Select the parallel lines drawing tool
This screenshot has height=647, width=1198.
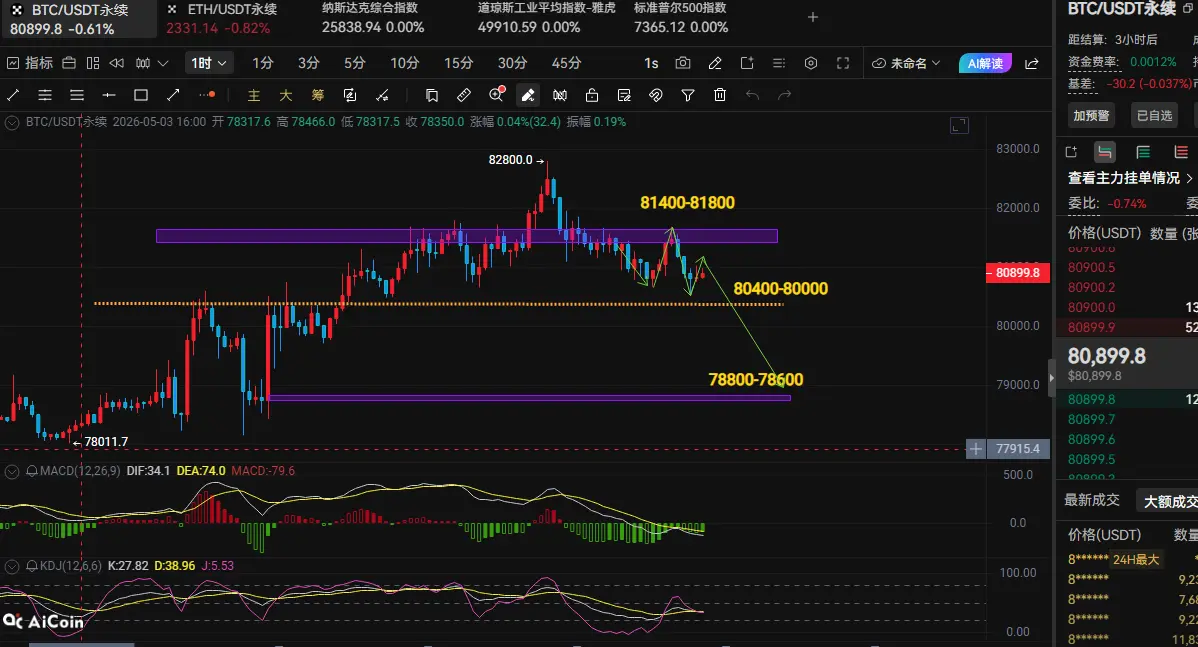click(x=77, y=95)
